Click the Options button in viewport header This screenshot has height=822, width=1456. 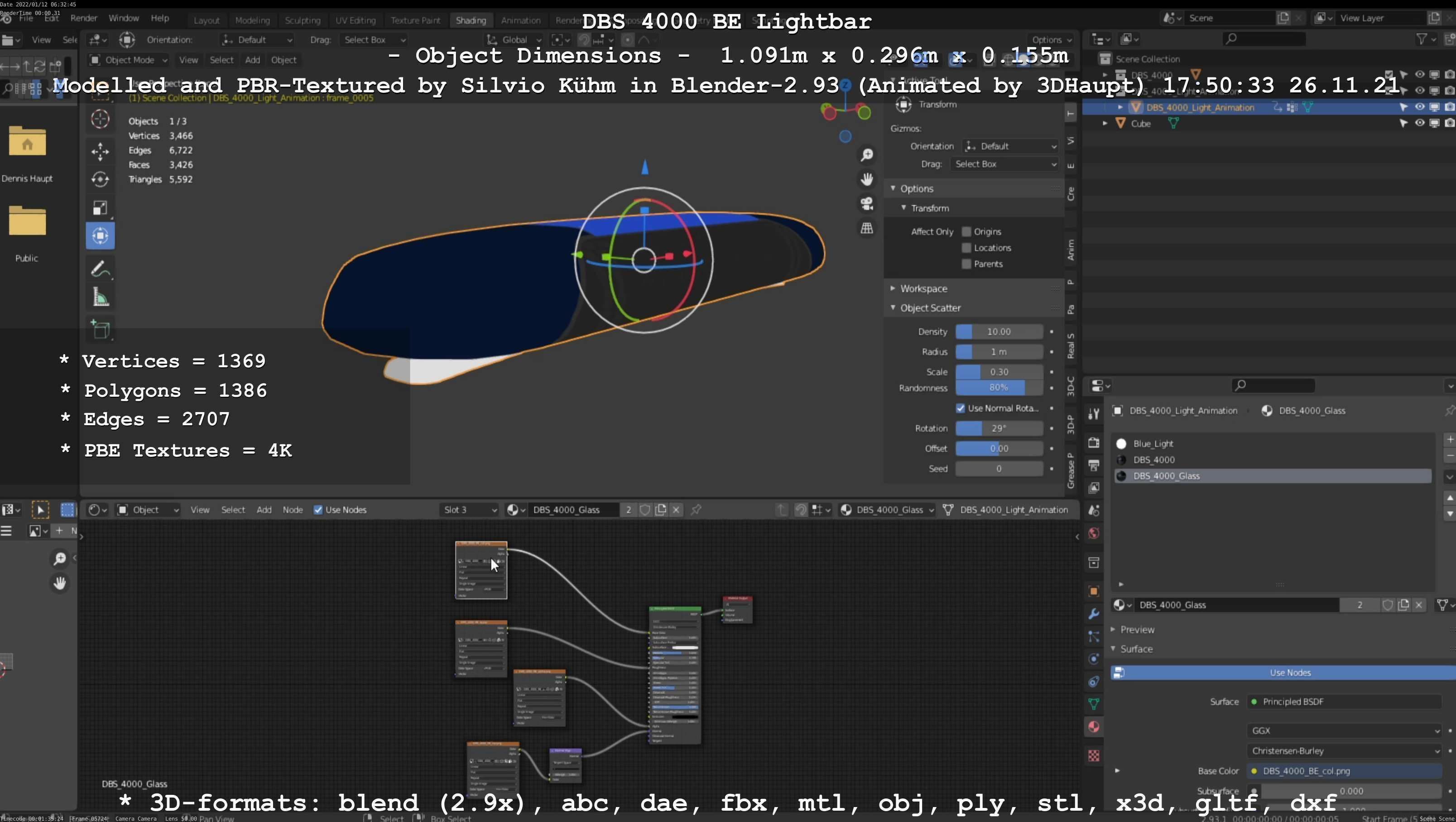tap(1051, 40)
